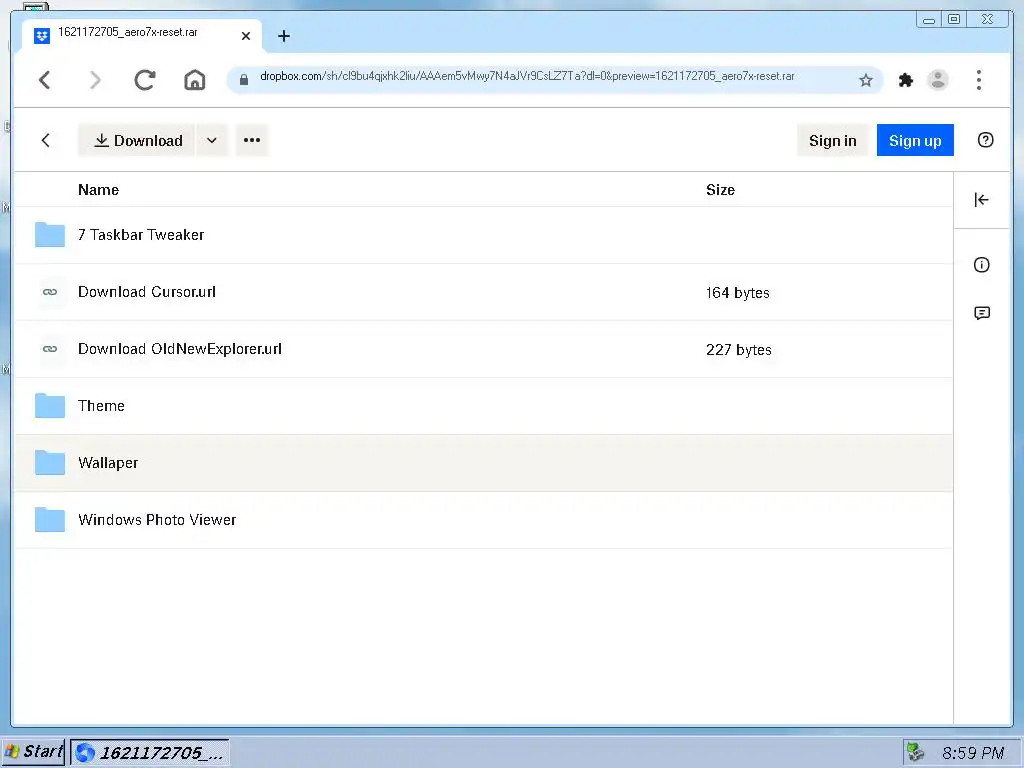Open Download Cursor.url file
Screen dimensions: 1024x768
coord(147,292)
